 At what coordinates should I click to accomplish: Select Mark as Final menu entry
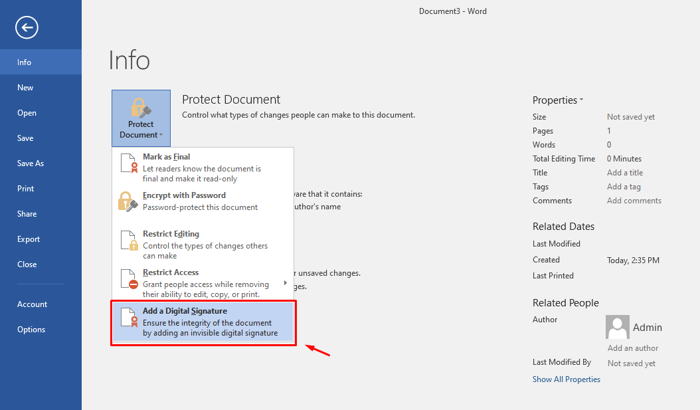tap(203, 167)
